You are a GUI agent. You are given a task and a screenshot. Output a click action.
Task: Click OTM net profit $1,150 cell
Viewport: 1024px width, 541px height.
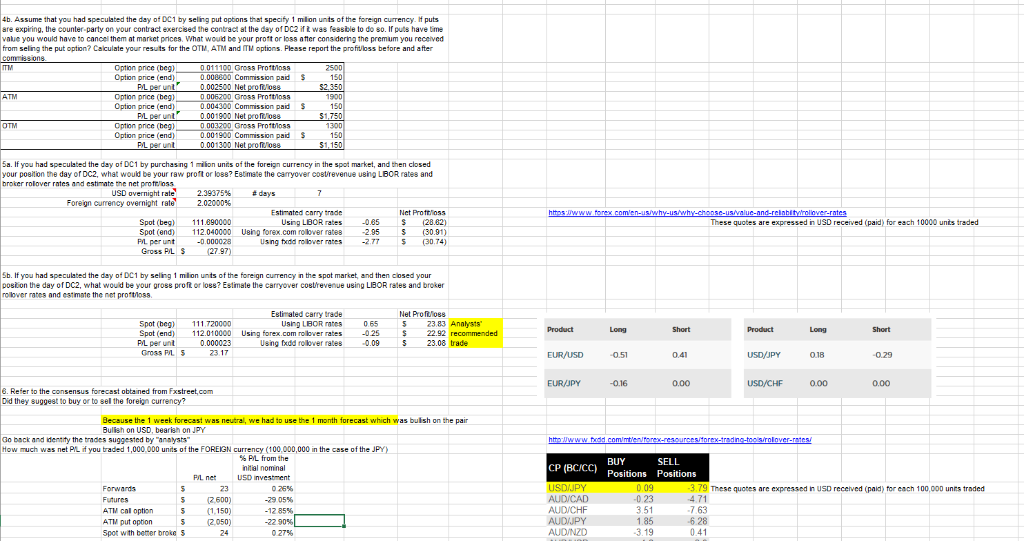coord(319,145)
